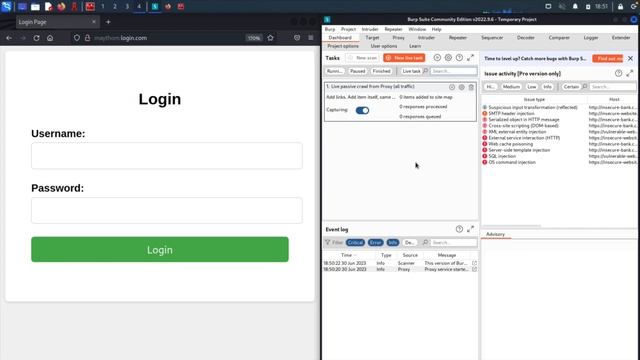Click inside the Password input field
This screenshot has height=360, width=640.
point(167,210)
